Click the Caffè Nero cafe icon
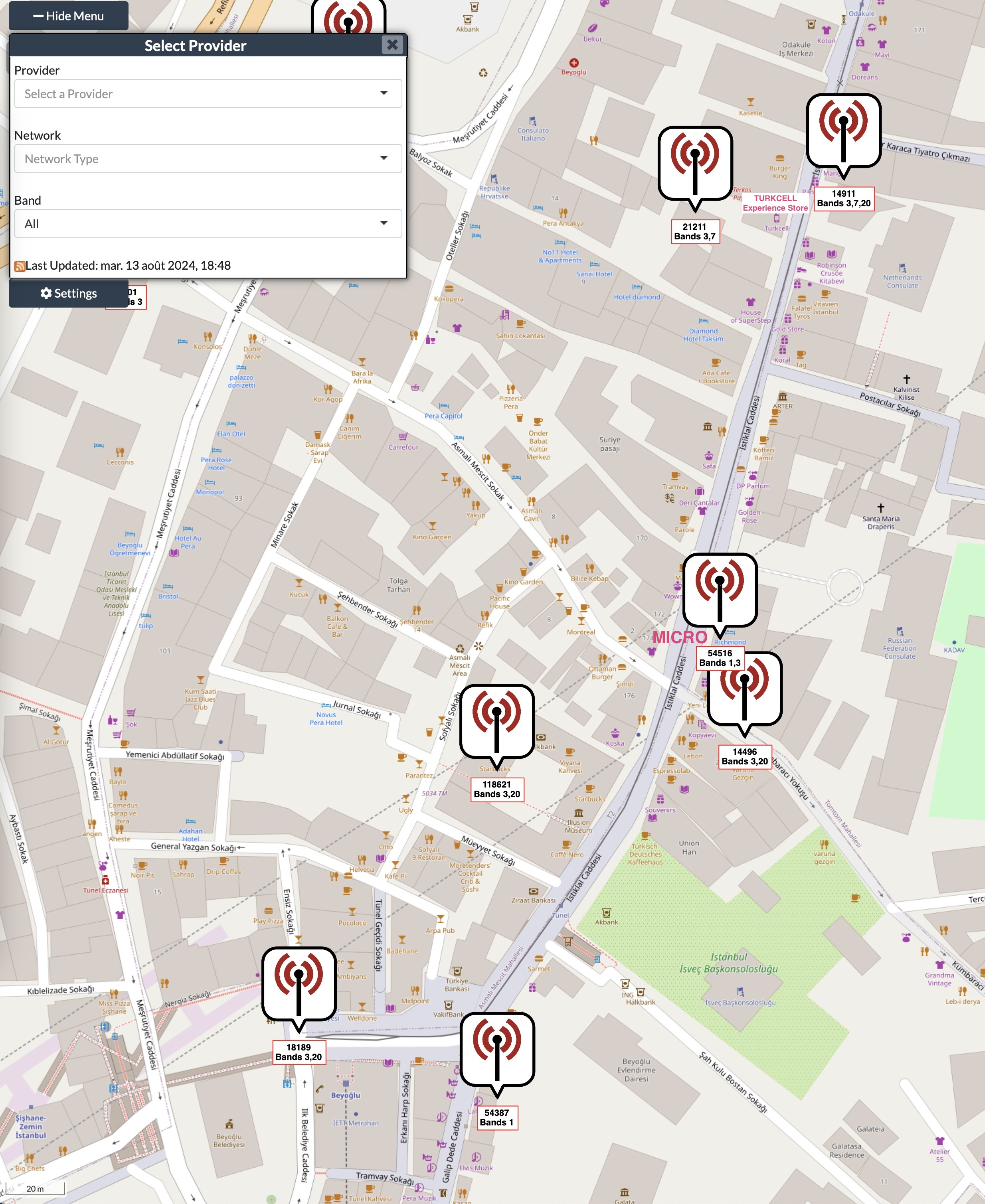 567,845
